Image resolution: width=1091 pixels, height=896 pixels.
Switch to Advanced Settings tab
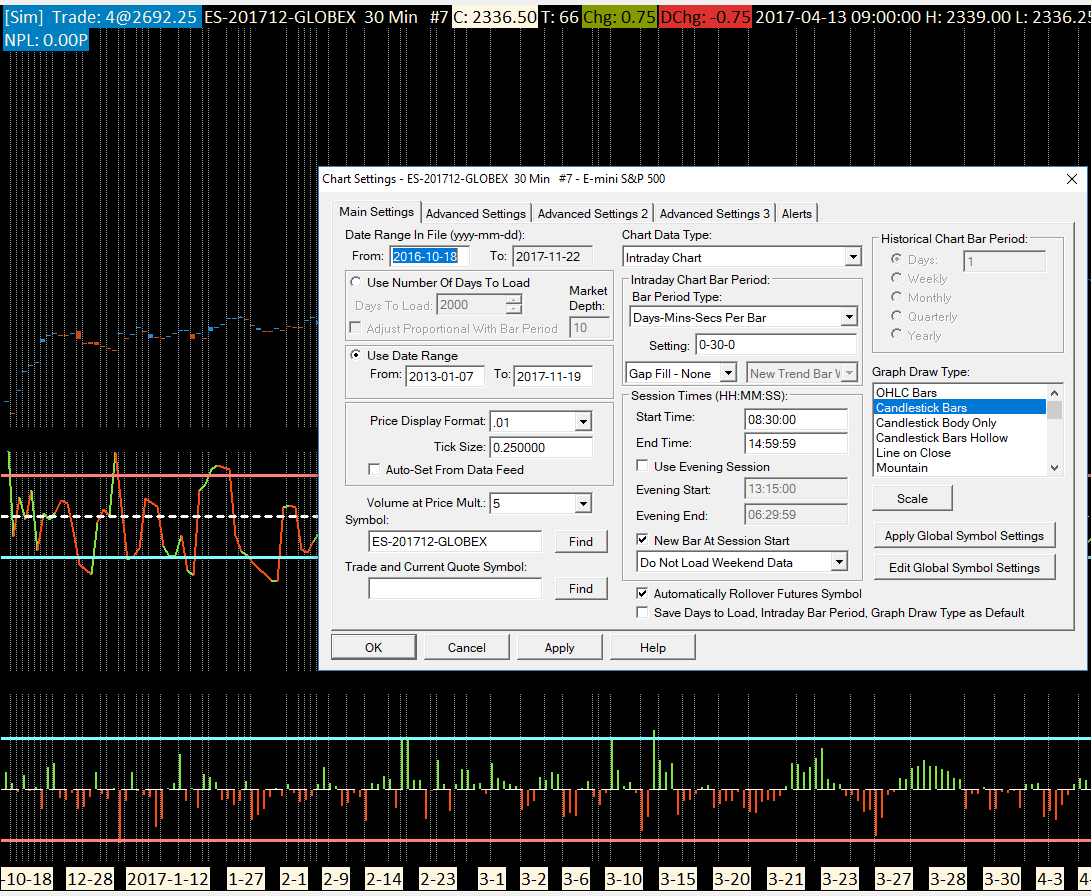(475, 213)
